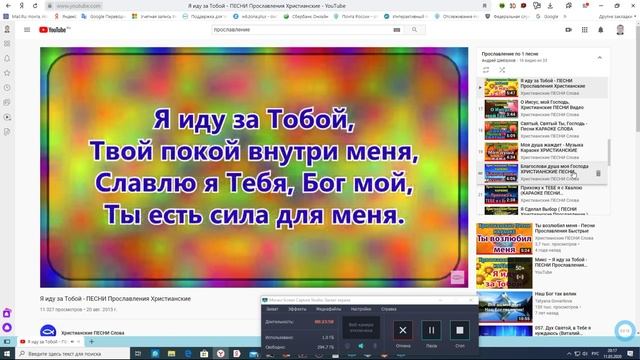Open the Windows action center icon
Image resolution: width=640 pixels, height=360 pixels.
coord(631,353)
